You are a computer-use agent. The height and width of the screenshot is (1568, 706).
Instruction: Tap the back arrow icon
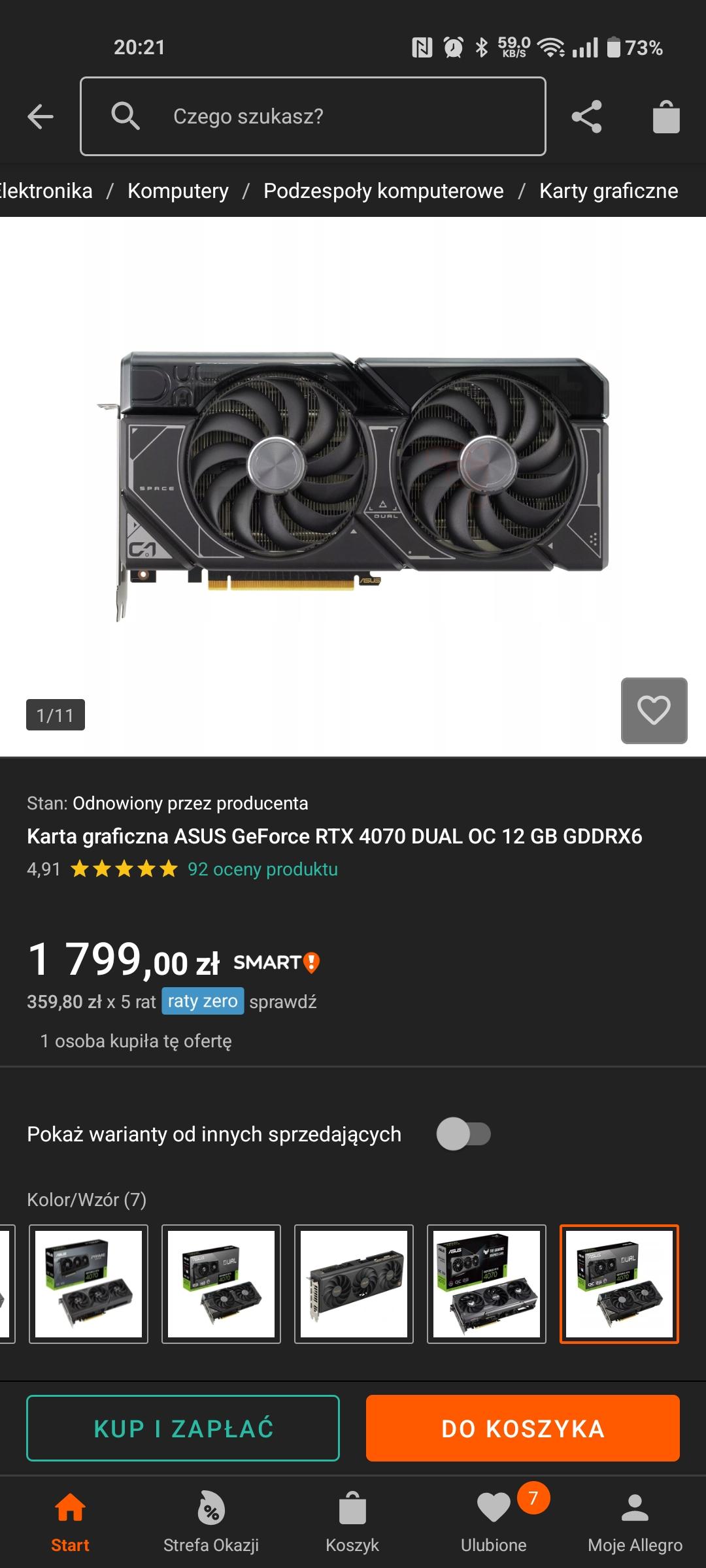click(41, 117)
